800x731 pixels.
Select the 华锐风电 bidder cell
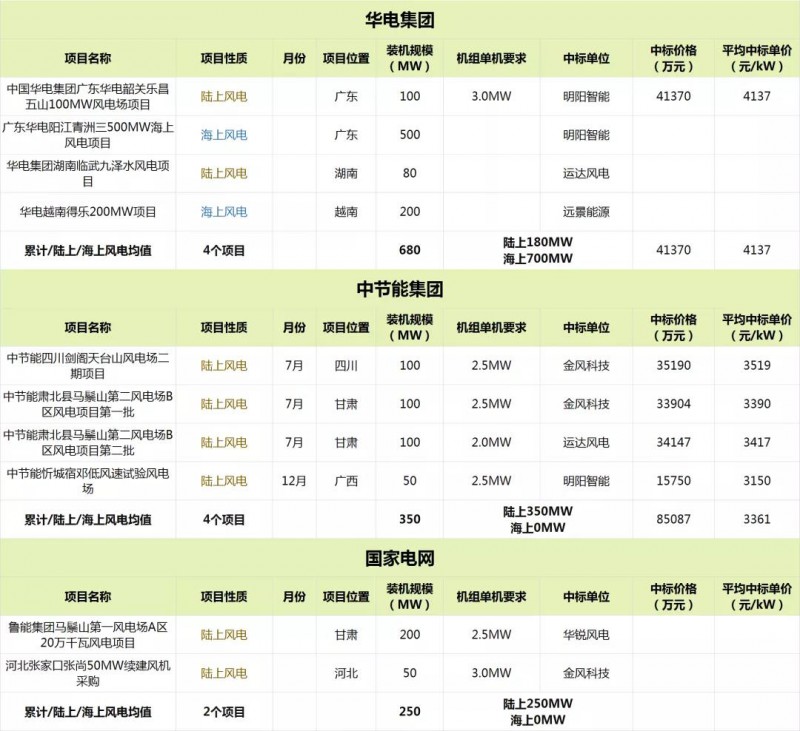(586, 634)
